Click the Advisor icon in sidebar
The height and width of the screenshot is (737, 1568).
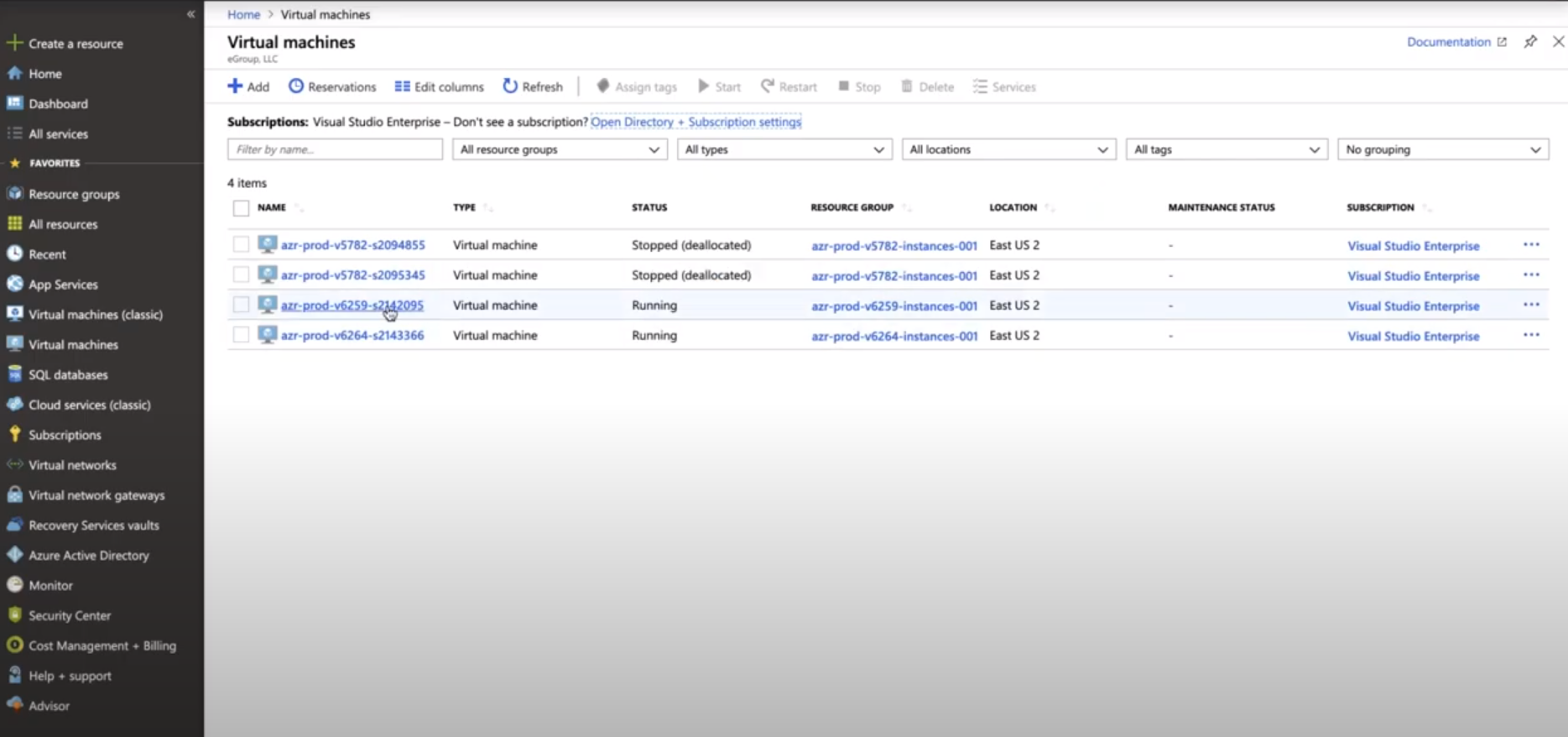click(14, 705)
